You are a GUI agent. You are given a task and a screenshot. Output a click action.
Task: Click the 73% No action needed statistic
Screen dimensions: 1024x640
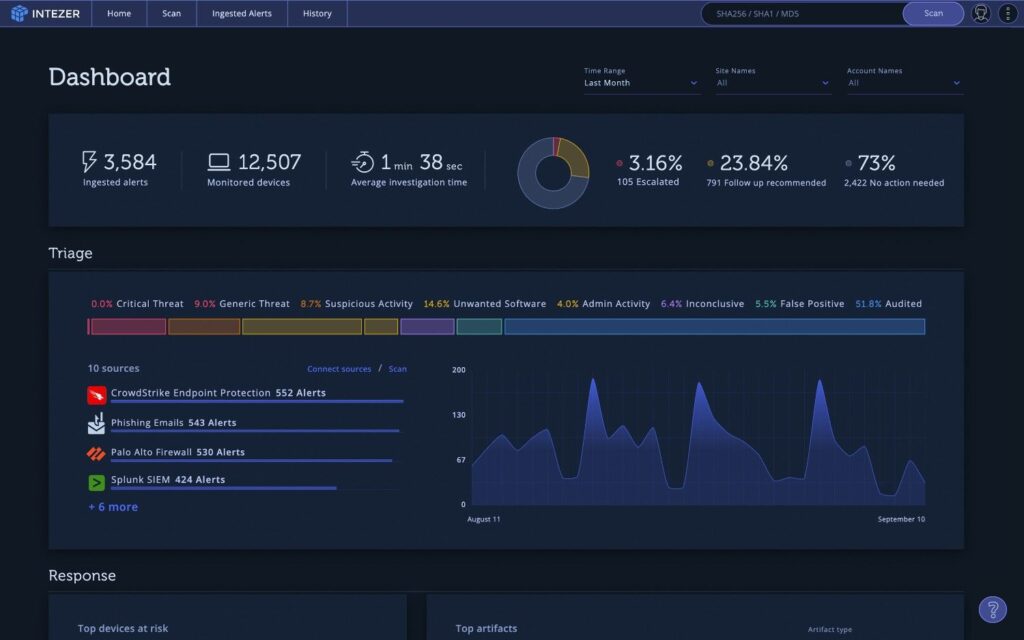click(x=893, y=169)
